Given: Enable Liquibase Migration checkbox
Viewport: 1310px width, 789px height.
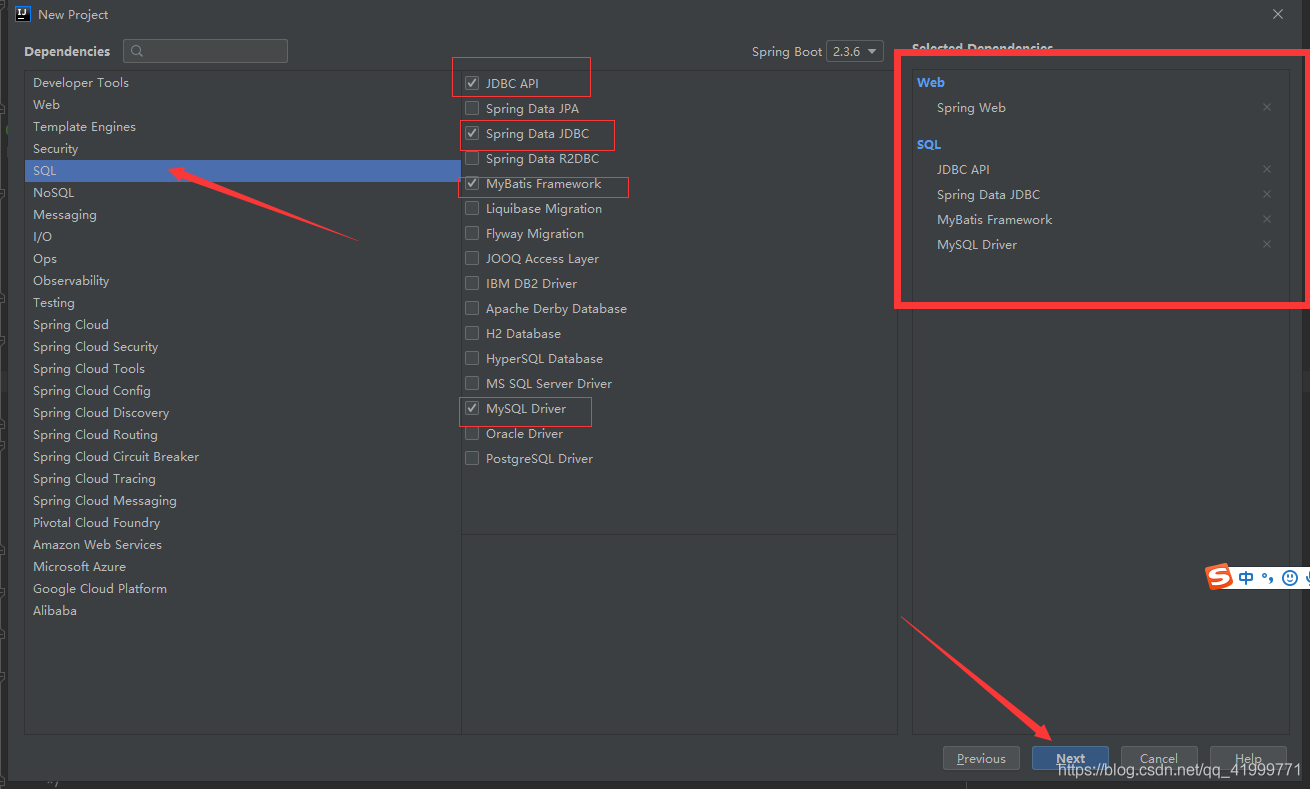Looking at the screenshot, I should point(472,208).
